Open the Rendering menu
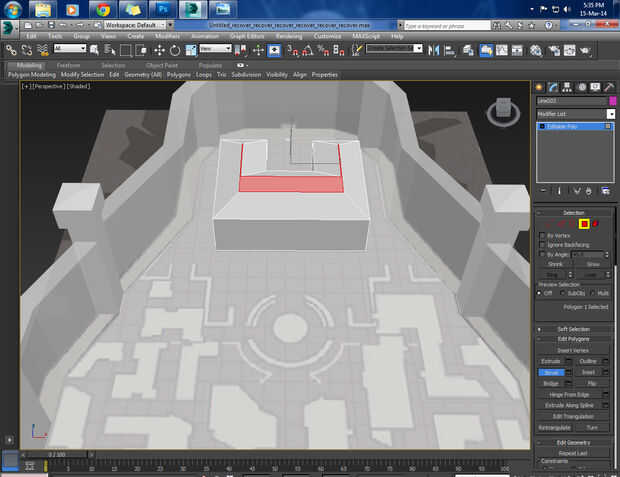Image resolution: width=620 pixels, height=477 pixels. 288,36
